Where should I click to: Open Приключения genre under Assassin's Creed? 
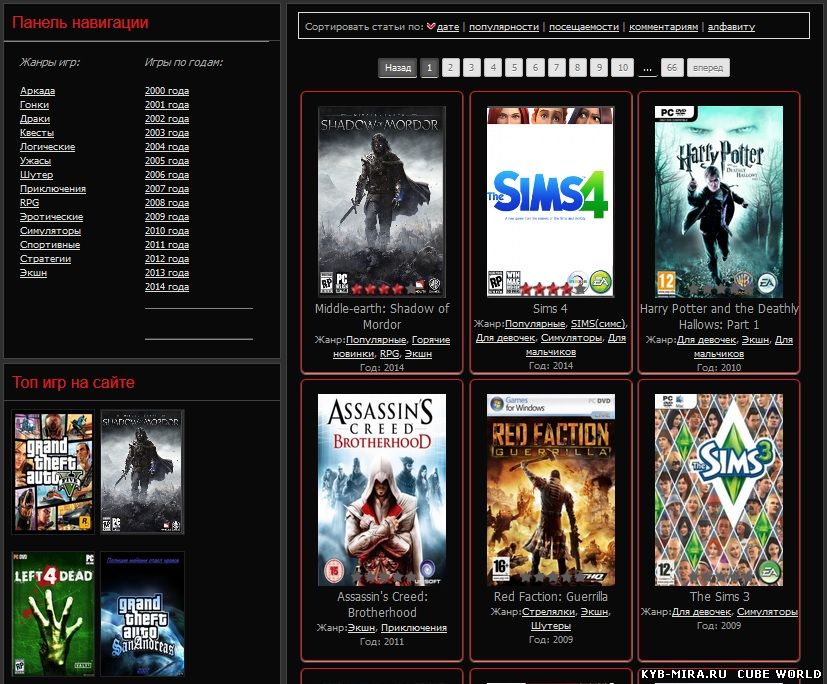point(414,628)
